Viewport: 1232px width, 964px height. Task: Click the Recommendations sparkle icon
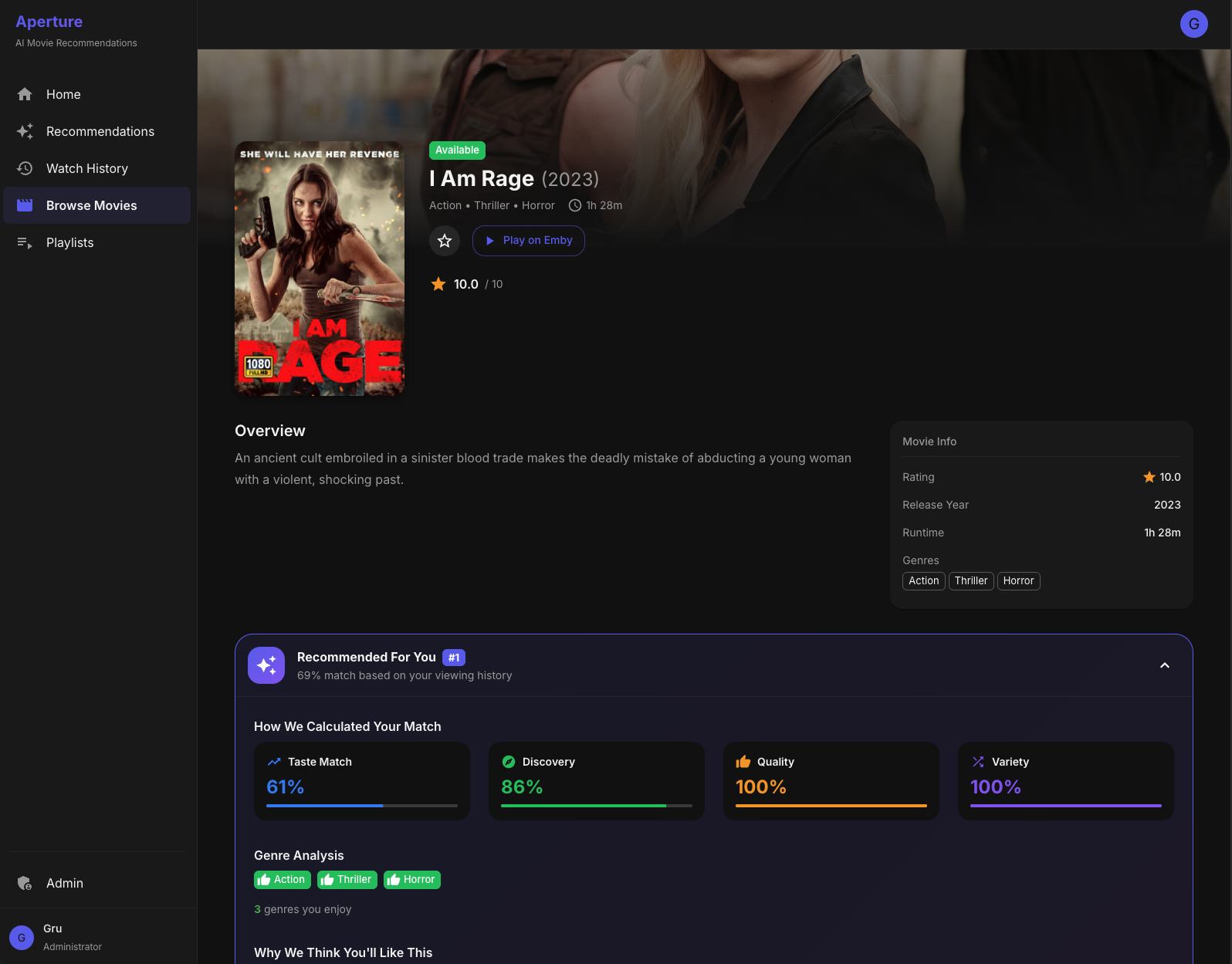point(25,131)
